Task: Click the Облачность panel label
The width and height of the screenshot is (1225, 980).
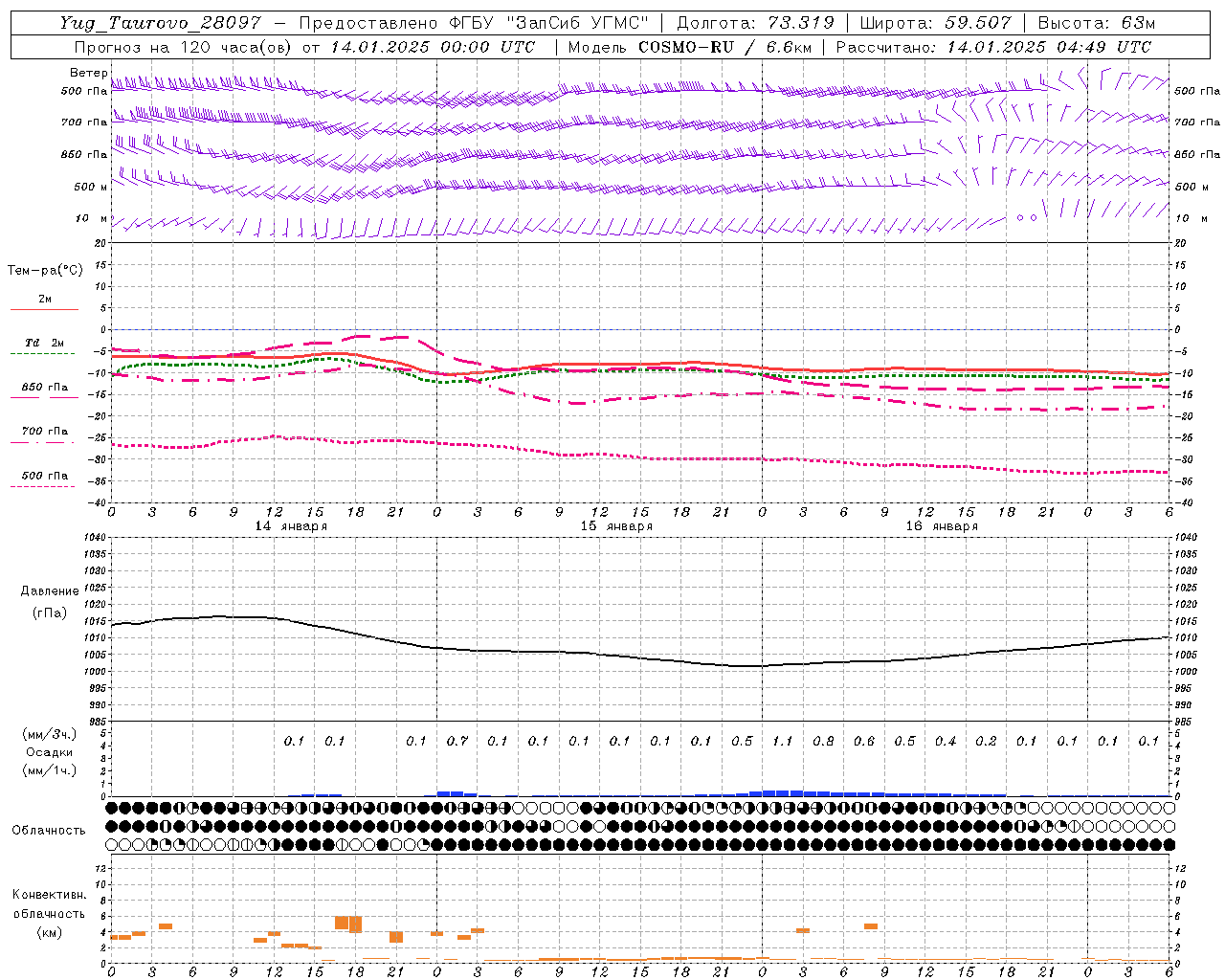Action: [49, 830]
